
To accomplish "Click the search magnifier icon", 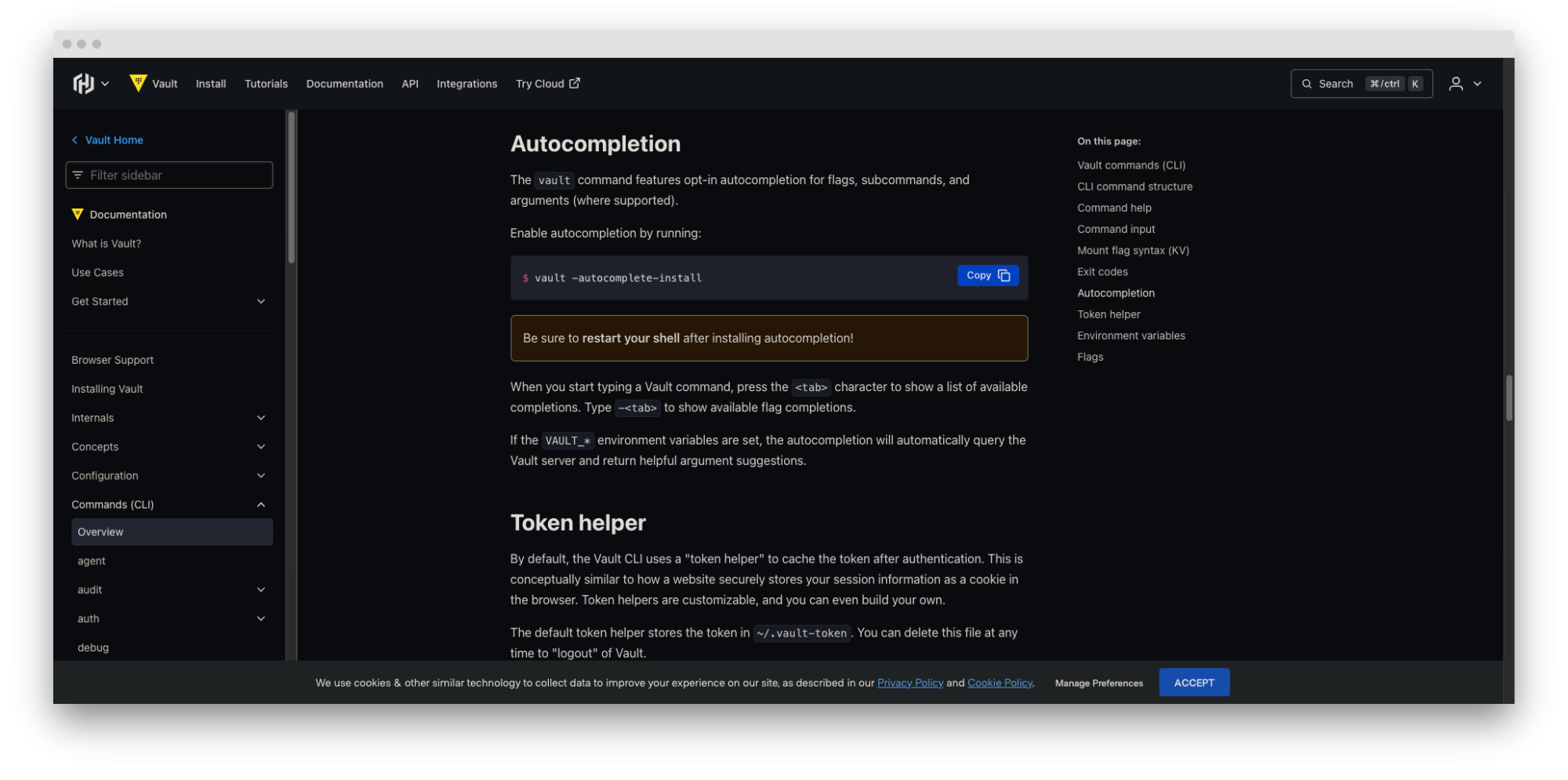I will 1306,83.
